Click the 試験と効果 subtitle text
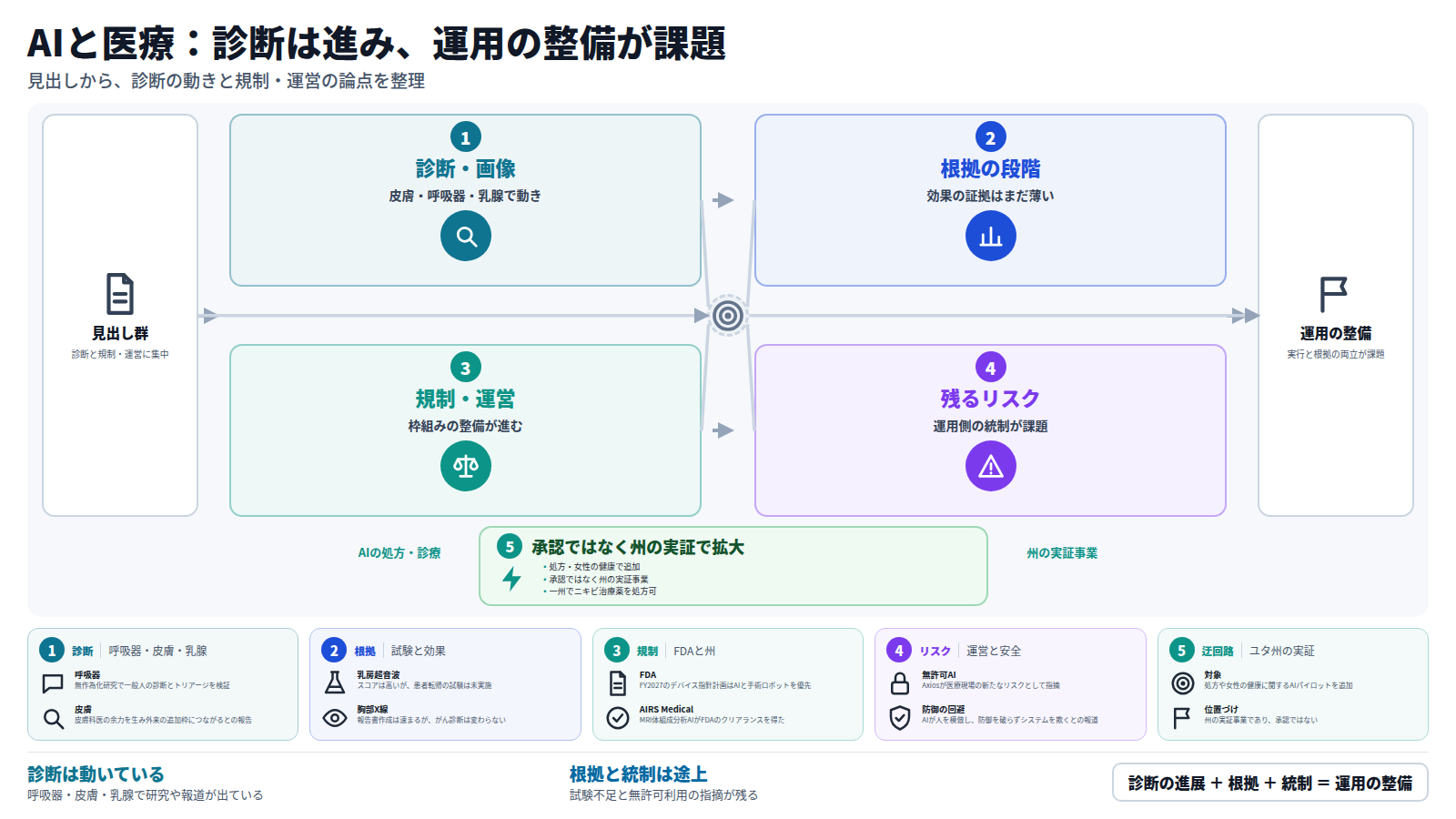This screenshot has width=1456, height=819. pyautogui.click(x=419, y=651)
